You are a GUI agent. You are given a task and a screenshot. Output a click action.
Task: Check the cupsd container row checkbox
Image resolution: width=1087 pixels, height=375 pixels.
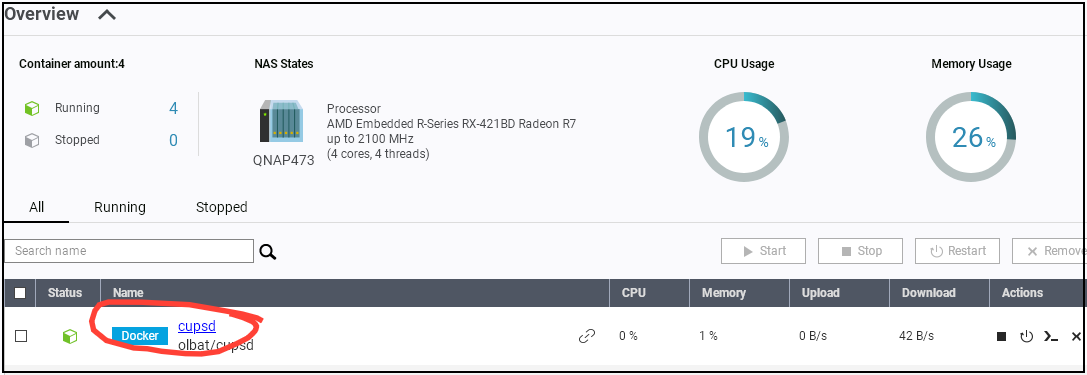tap(21, 336)
